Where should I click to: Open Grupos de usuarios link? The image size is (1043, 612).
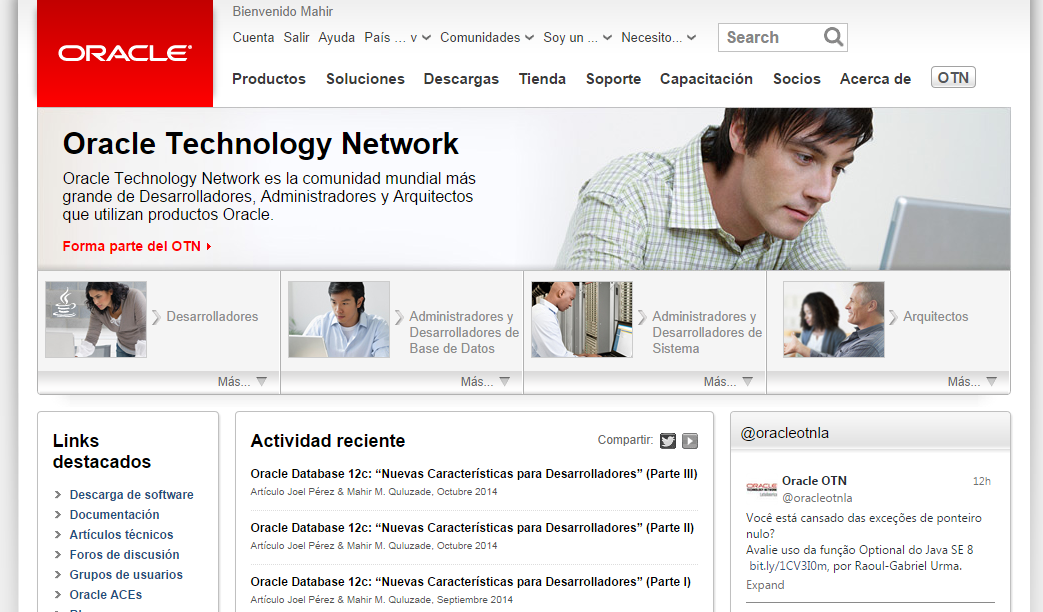(x=126, y=575)
